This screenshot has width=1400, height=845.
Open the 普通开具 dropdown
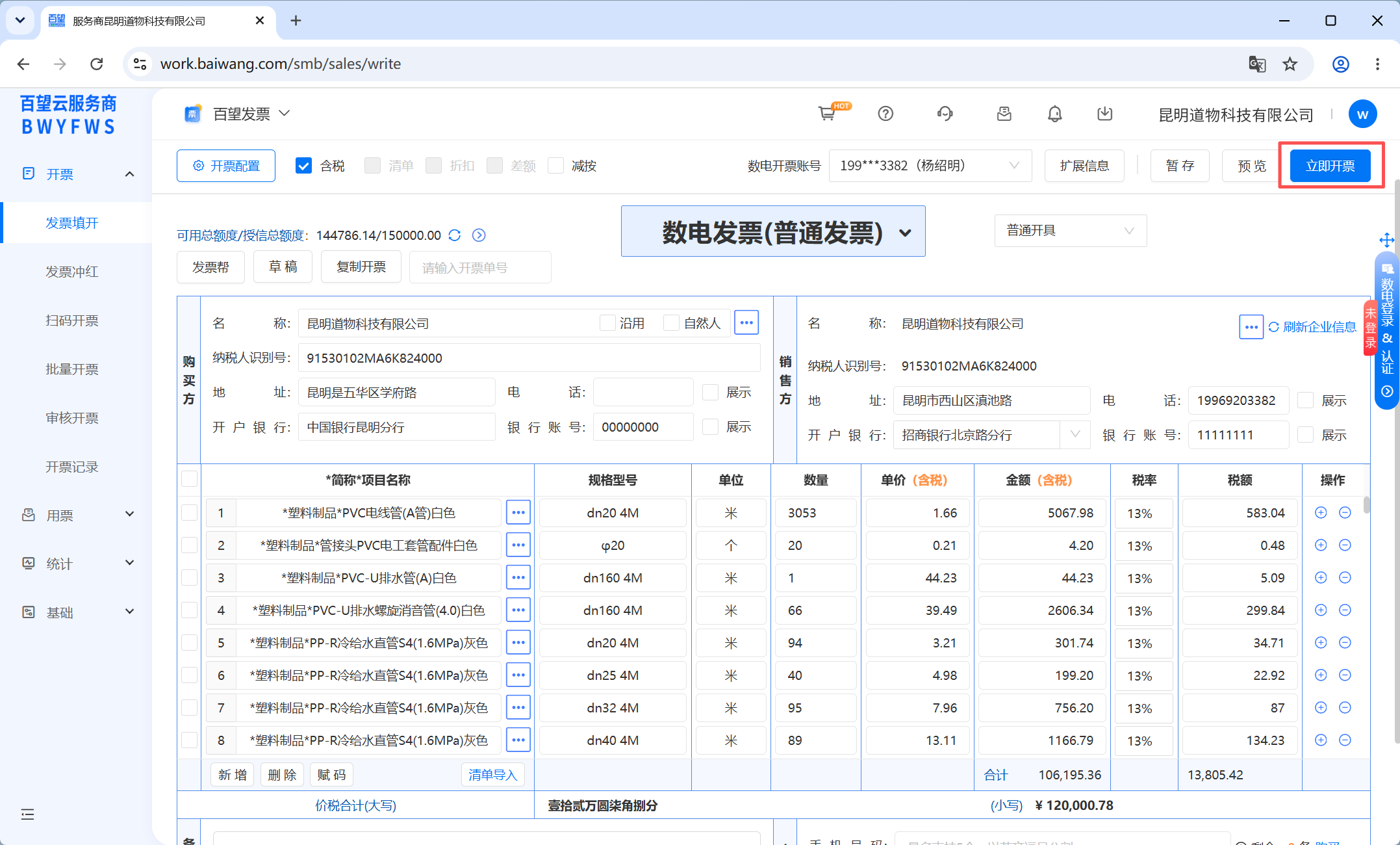(x=1071, y=231)
